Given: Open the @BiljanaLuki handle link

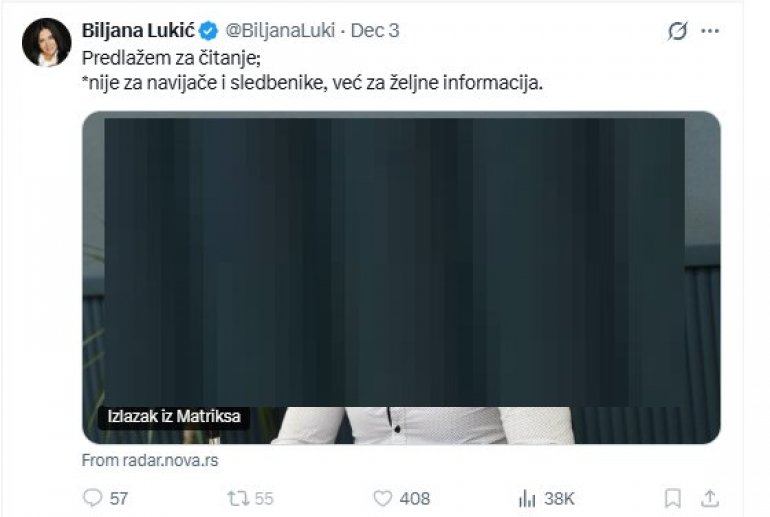Looking at the screenshot, I should [x=280, y=30].
